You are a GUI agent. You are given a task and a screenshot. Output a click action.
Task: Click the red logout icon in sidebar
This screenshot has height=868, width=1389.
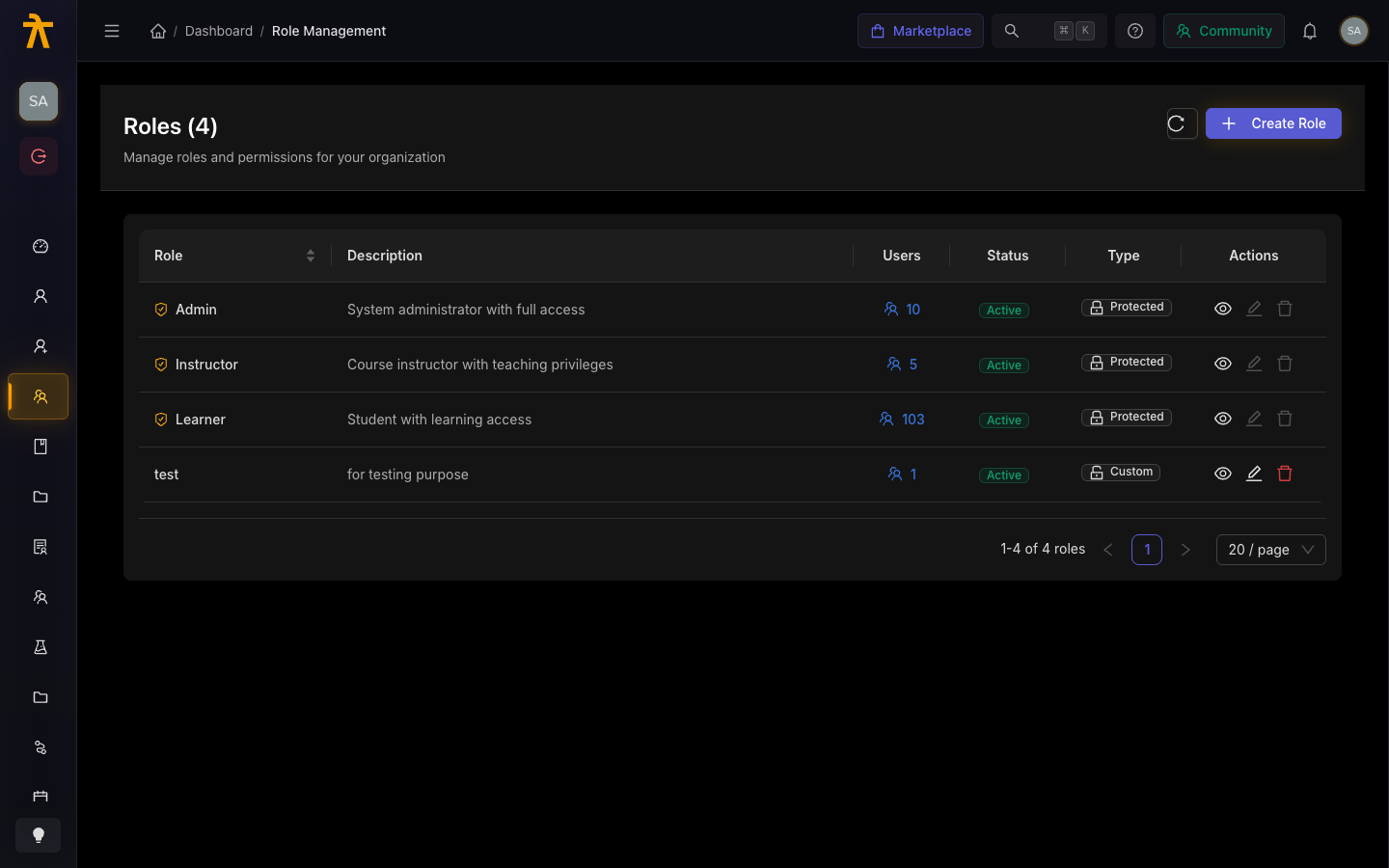(x=39, y=156)
